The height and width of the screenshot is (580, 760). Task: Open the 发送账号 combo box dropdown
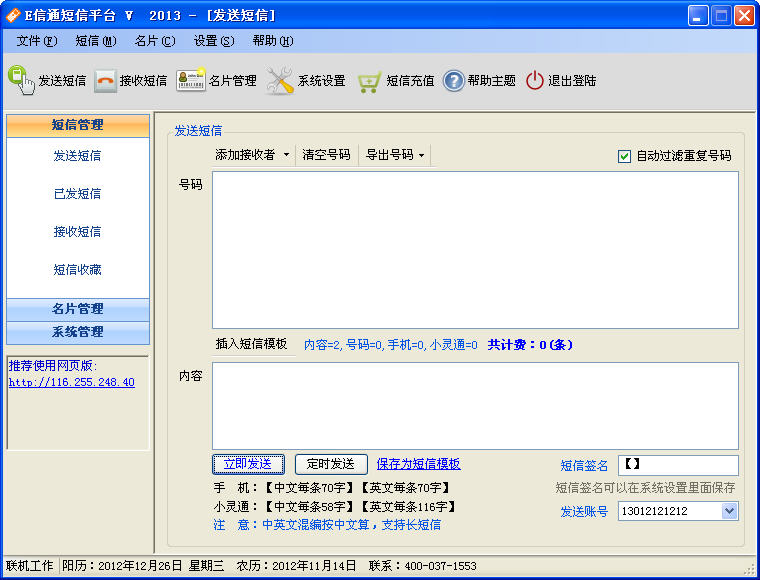[x=729, y=511]
